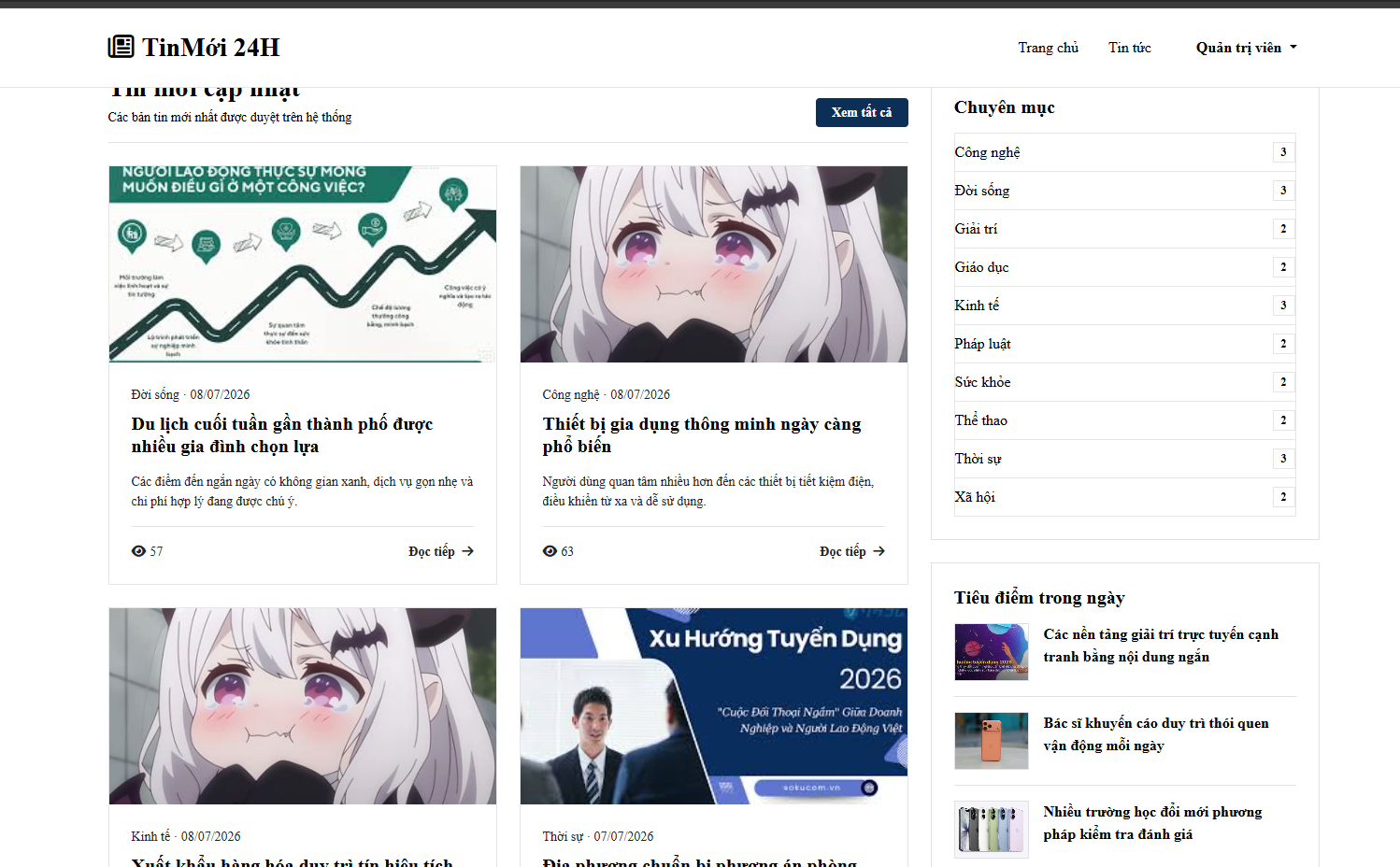The width and height of the screenshot is (1400, 867).
Task: Click the TinMới 24H newspaper logo icon
Action: 121,47
